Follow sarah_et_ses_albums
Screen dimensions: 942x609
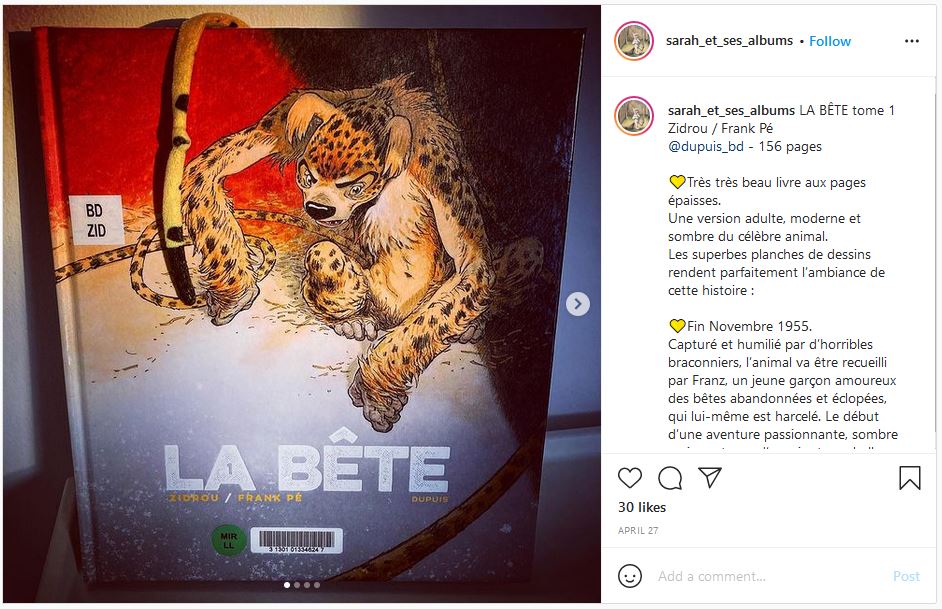(830, 41)
